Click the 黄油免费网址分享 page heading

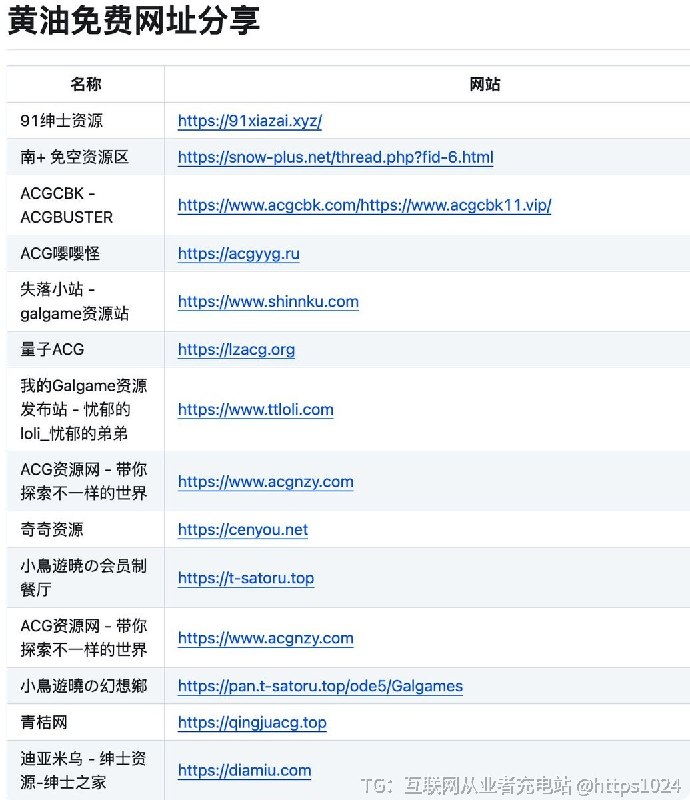(134, 21)
